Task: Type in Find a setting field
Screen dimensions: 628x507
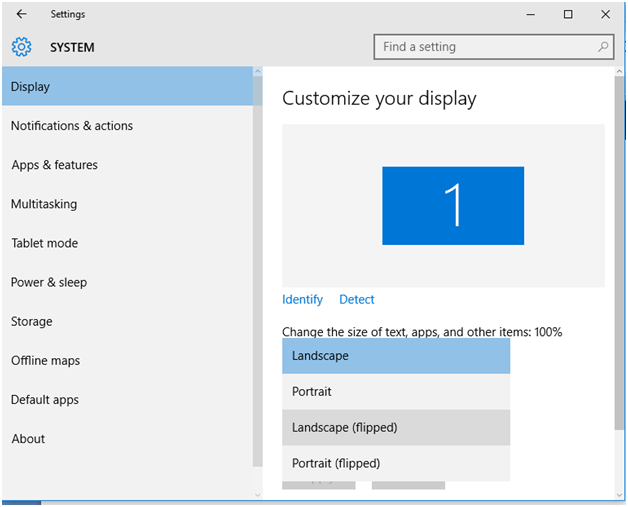Action: tap(485, 47)
